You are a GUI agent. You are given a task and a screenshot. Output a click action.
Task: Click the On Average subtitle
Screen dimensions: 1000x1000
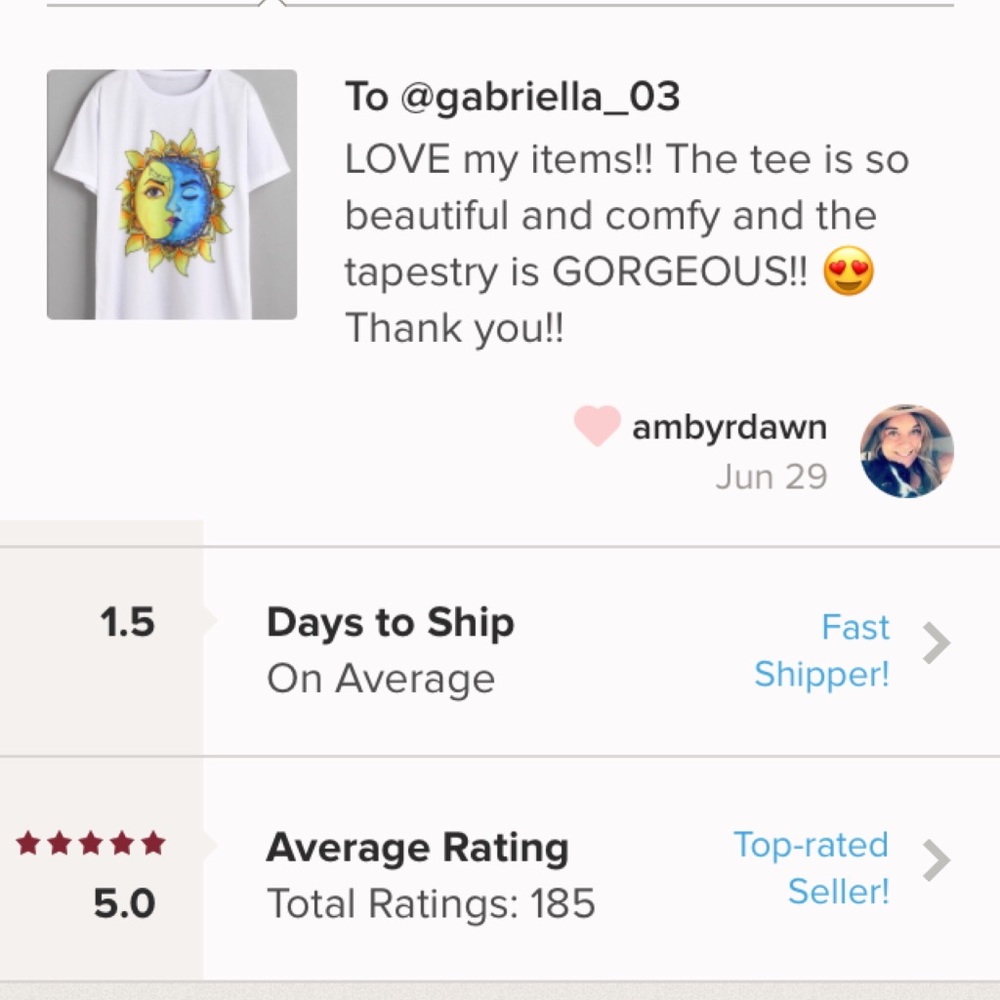[x=381, y=679]
